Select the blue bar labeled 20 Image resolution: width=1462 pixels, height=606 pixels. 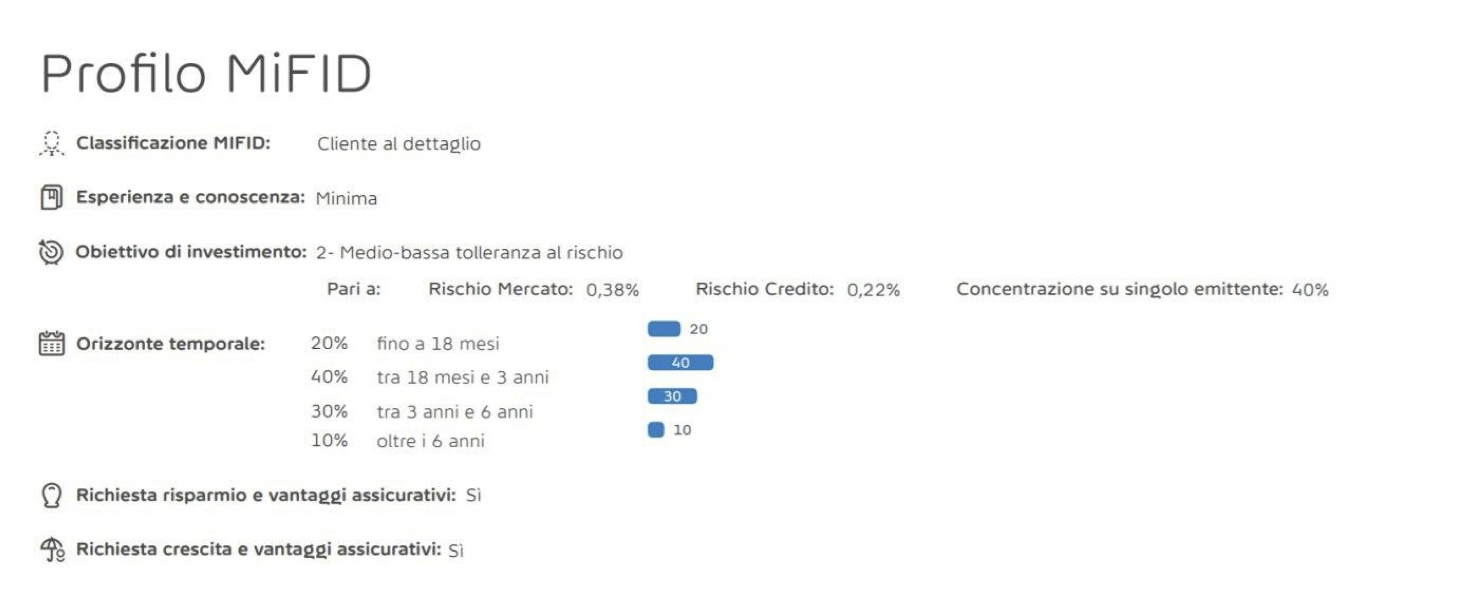pyautogui.click(x=664, y=329)
